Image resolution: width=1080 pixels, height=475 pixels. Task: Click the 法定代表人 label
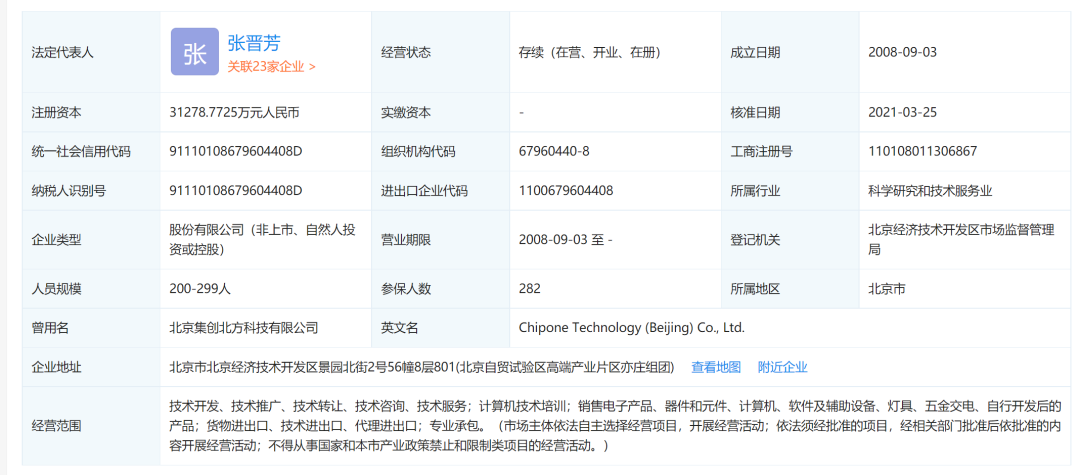(63, 52)
